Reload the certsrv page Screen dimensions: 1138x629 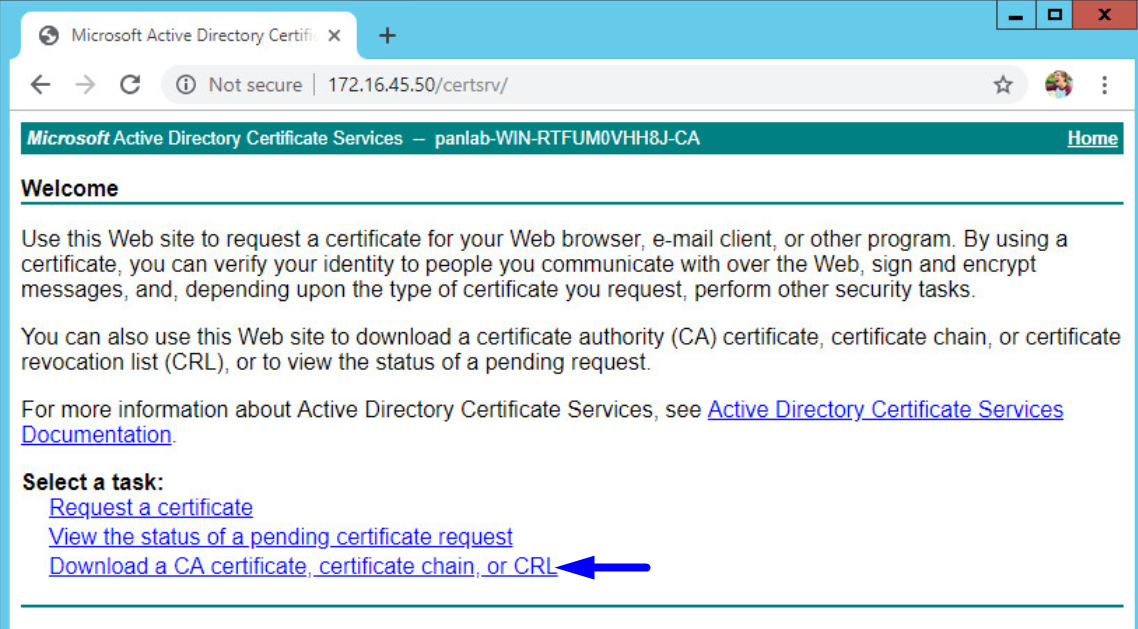130,84
